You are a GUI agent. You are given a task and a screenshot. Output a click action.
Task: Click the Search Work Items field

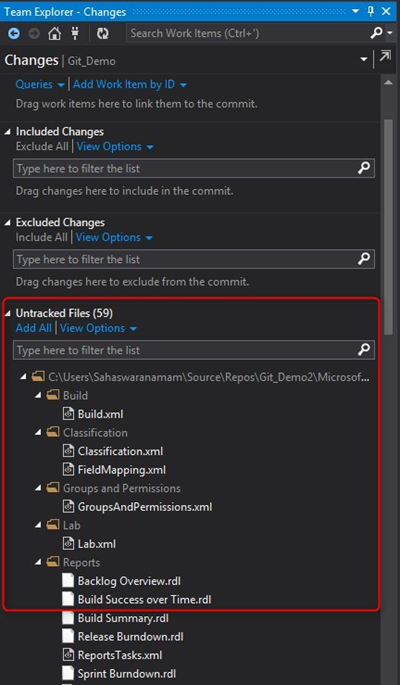tap(247, 33)
